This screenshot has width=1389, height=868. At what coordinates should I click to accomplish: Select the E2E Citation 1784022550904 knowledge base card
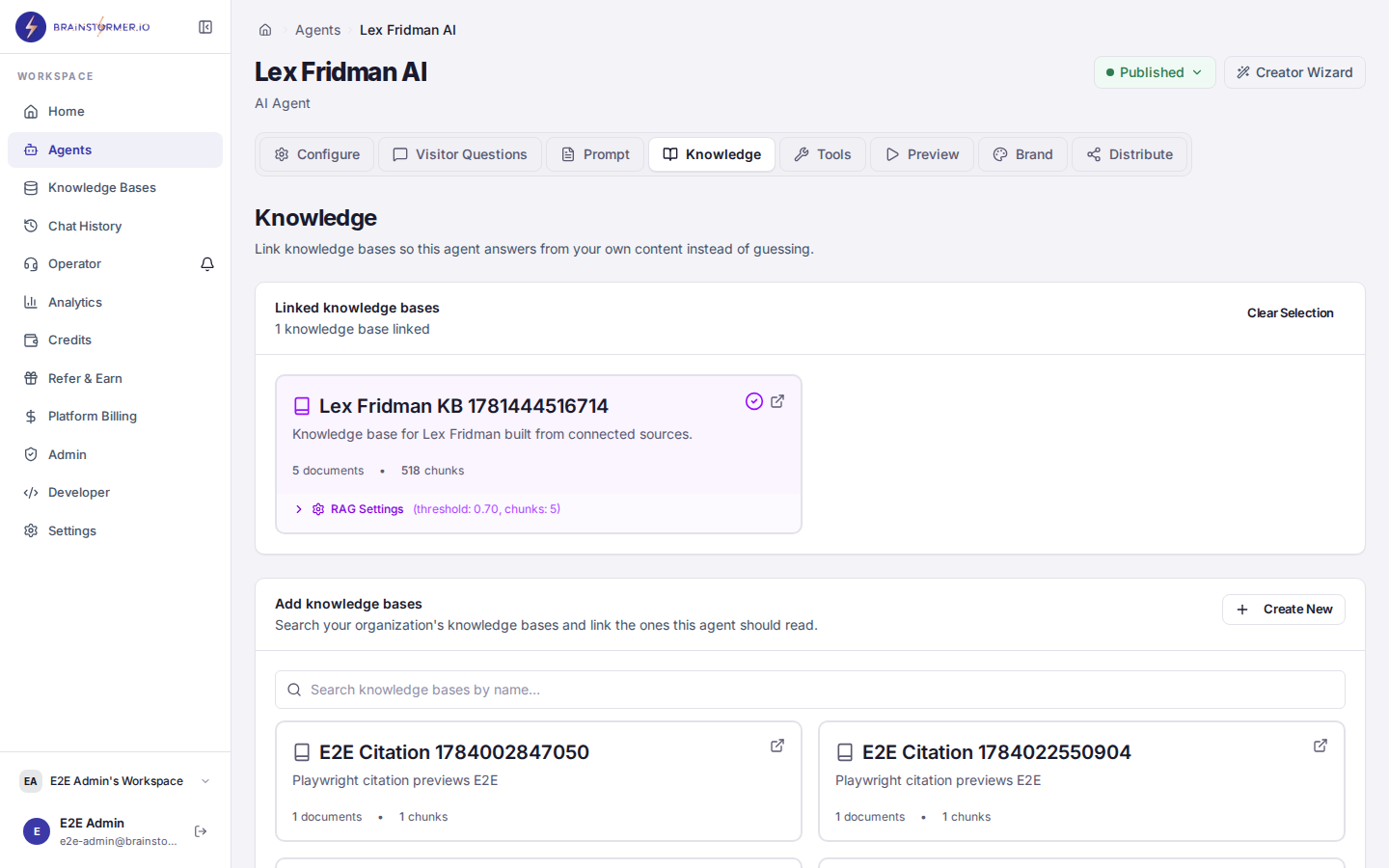click(1081, 781)
